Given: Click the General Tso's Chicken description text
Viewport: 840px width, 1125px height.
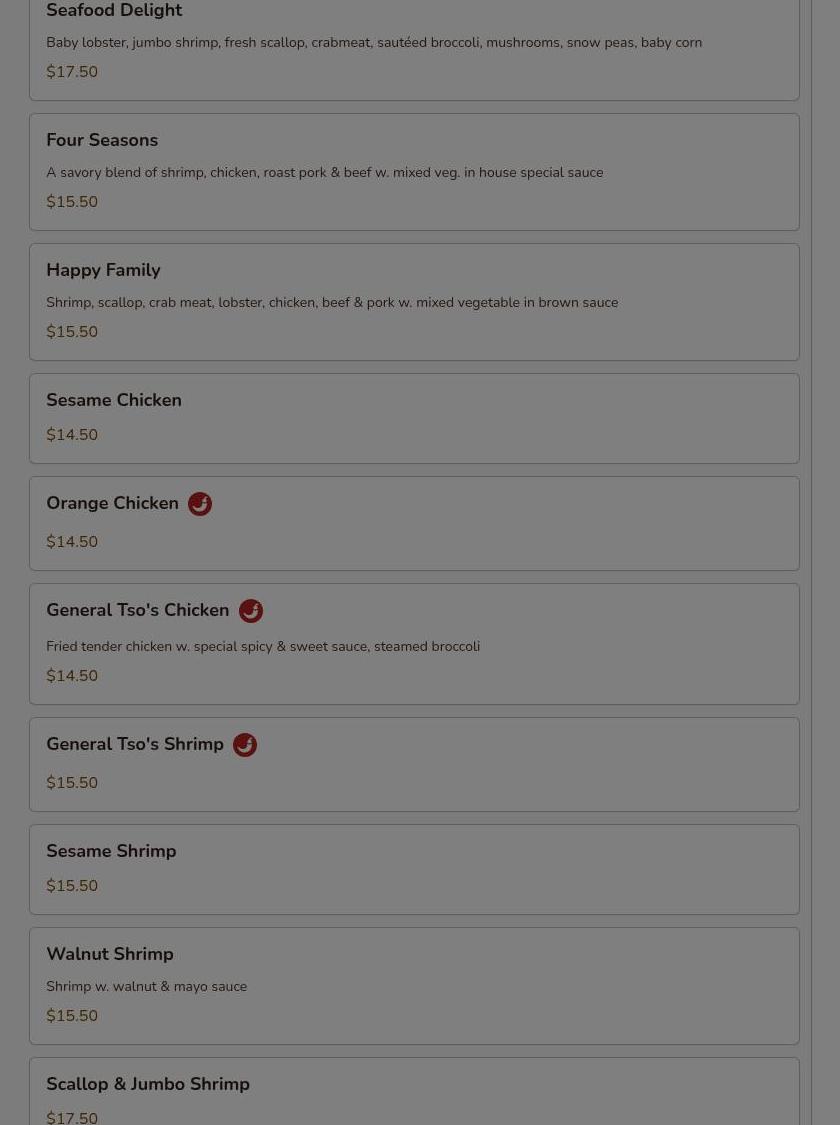Looking at the screenshot, I should [x=263, y=647].
